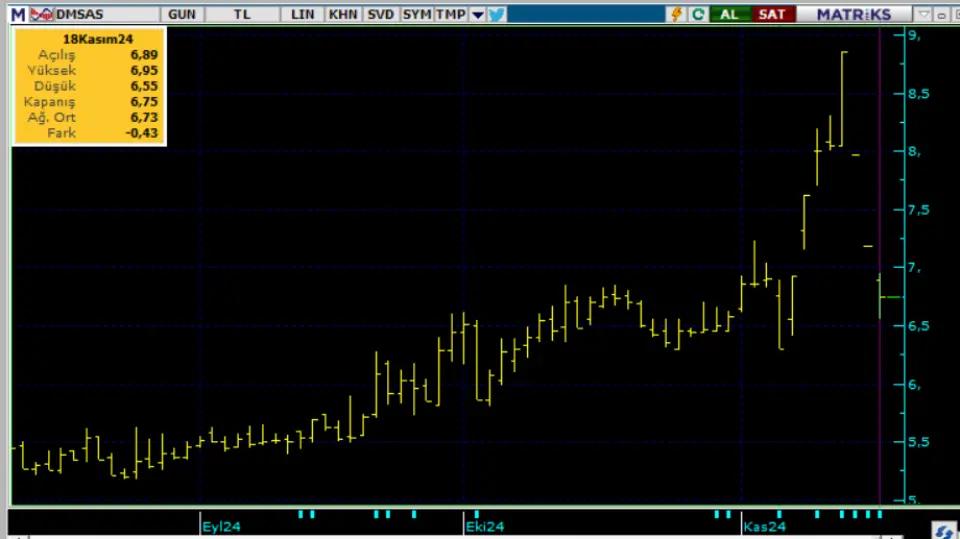
Task: Click the SVD toolbar button
Action: (x=380, y=14)
